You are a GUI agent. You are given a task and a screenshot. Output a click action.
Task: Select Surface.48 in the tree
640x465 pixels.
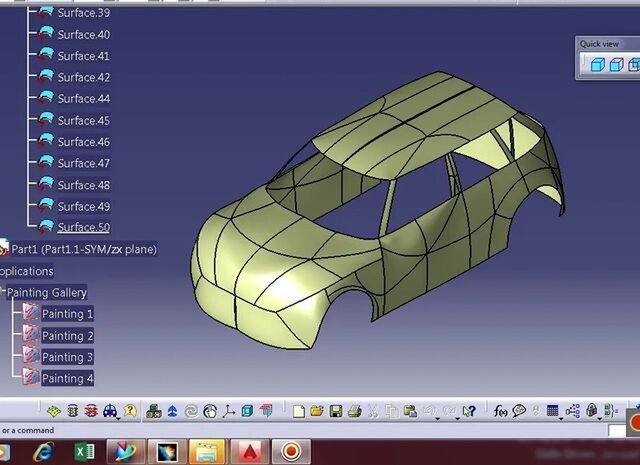84,185
